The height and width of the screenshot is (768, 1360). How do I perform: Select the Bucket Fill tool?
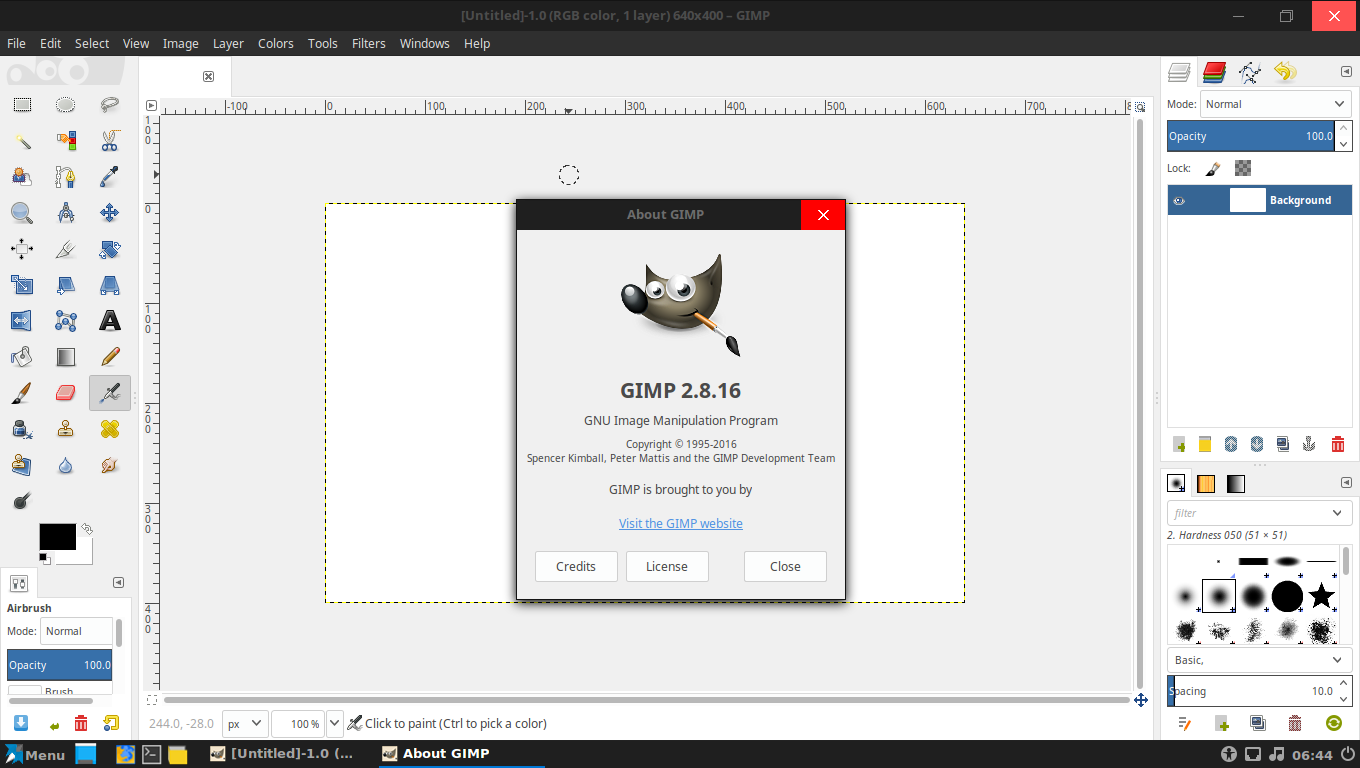click(x=22, y=357)
